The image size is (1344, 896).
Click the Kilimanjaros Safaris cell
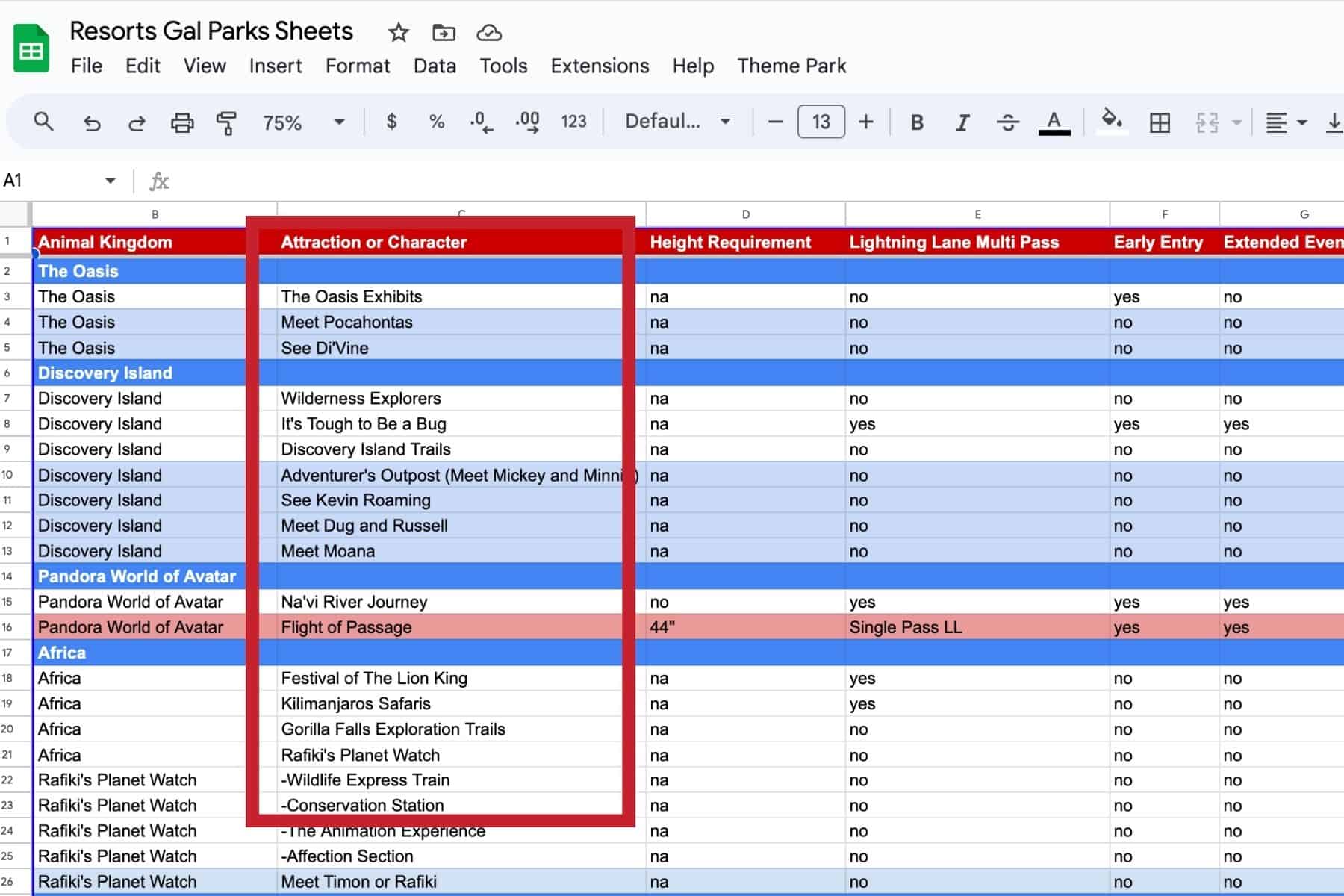(461, 703)
